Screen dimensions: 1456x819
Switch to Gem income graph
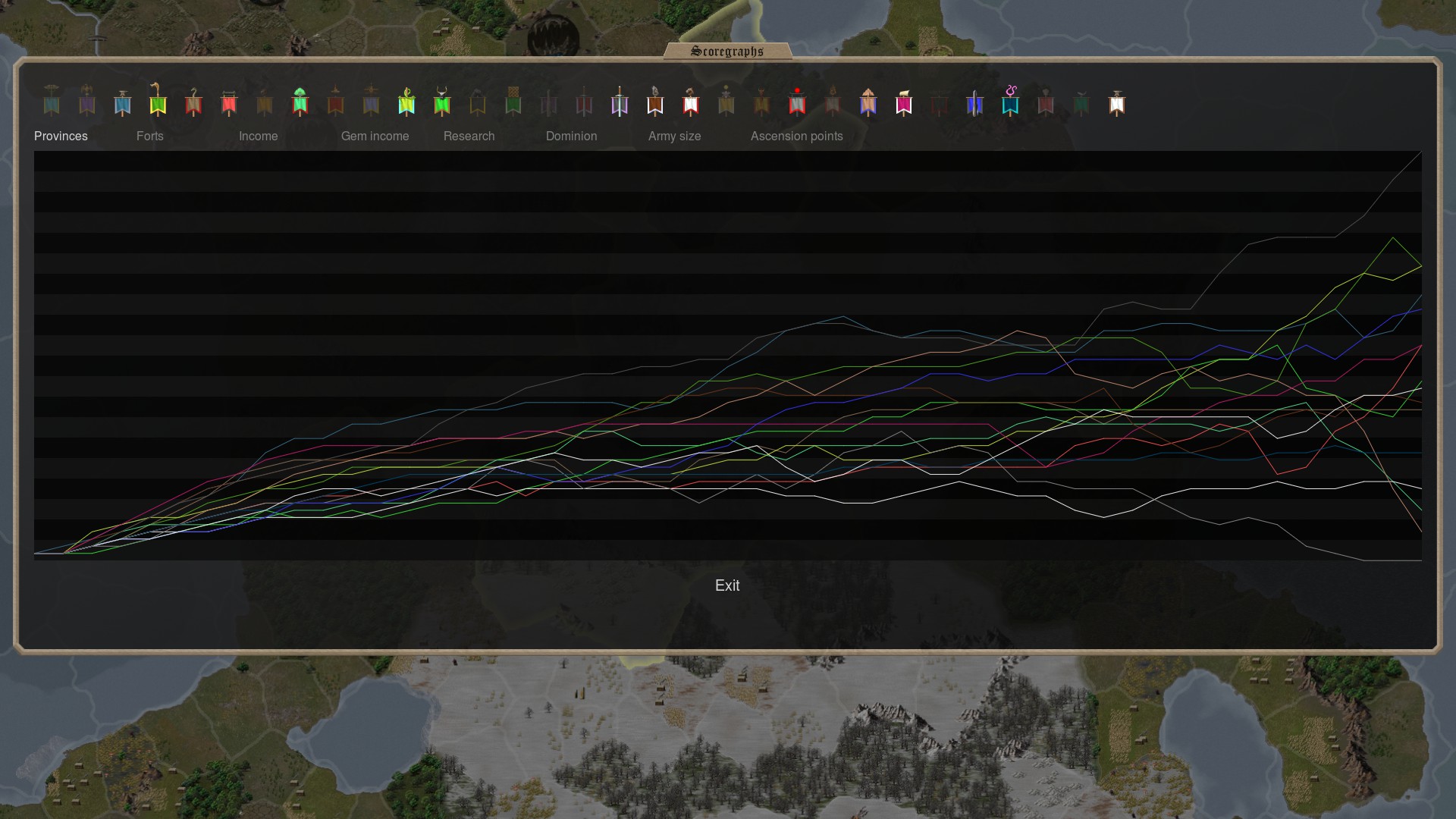[375, 136]
